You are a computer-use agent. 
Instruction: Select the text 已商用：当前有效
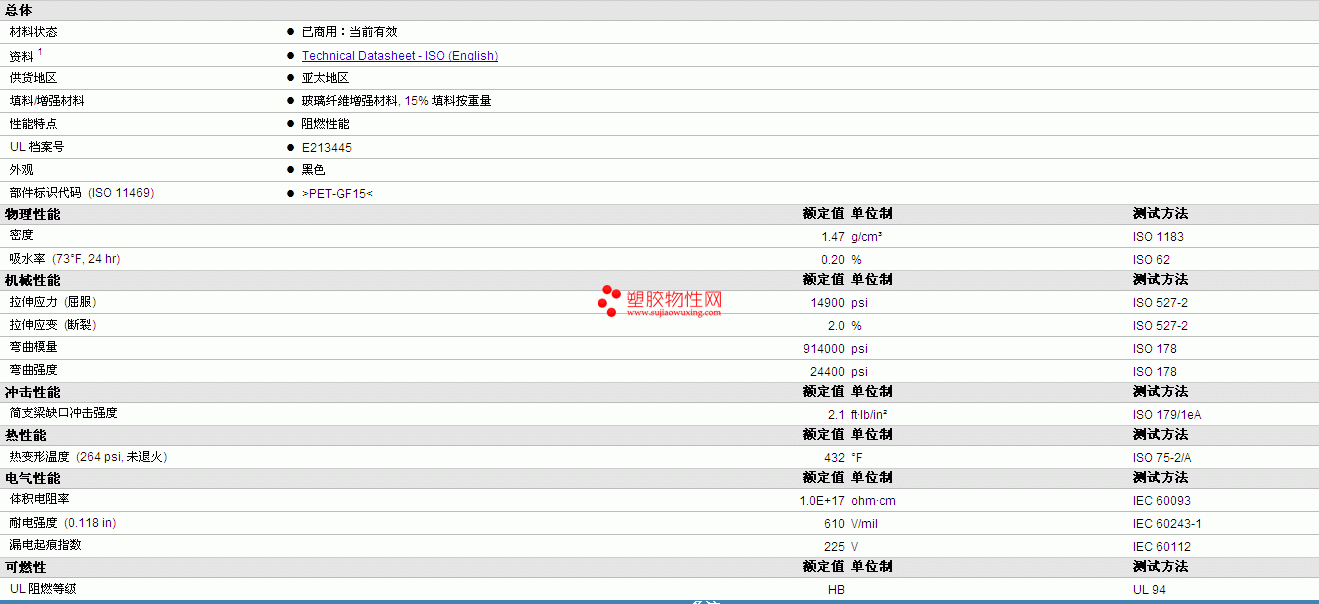(349, 32)
